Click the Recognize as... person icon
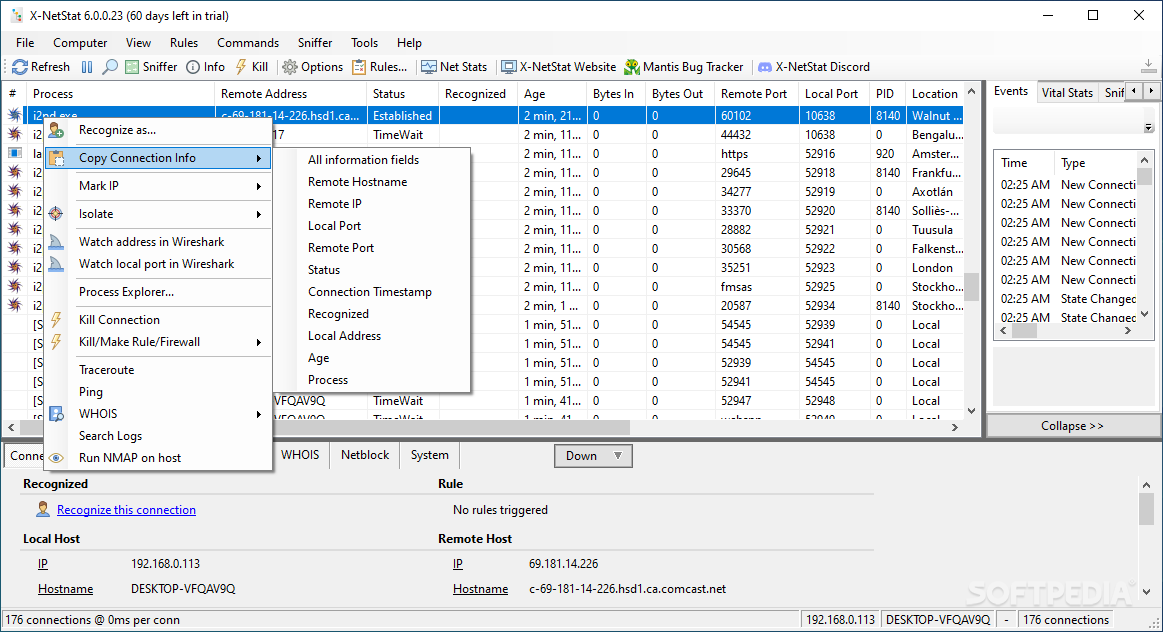The width and height of the screenshot is (1163, 632). (56, 131)
